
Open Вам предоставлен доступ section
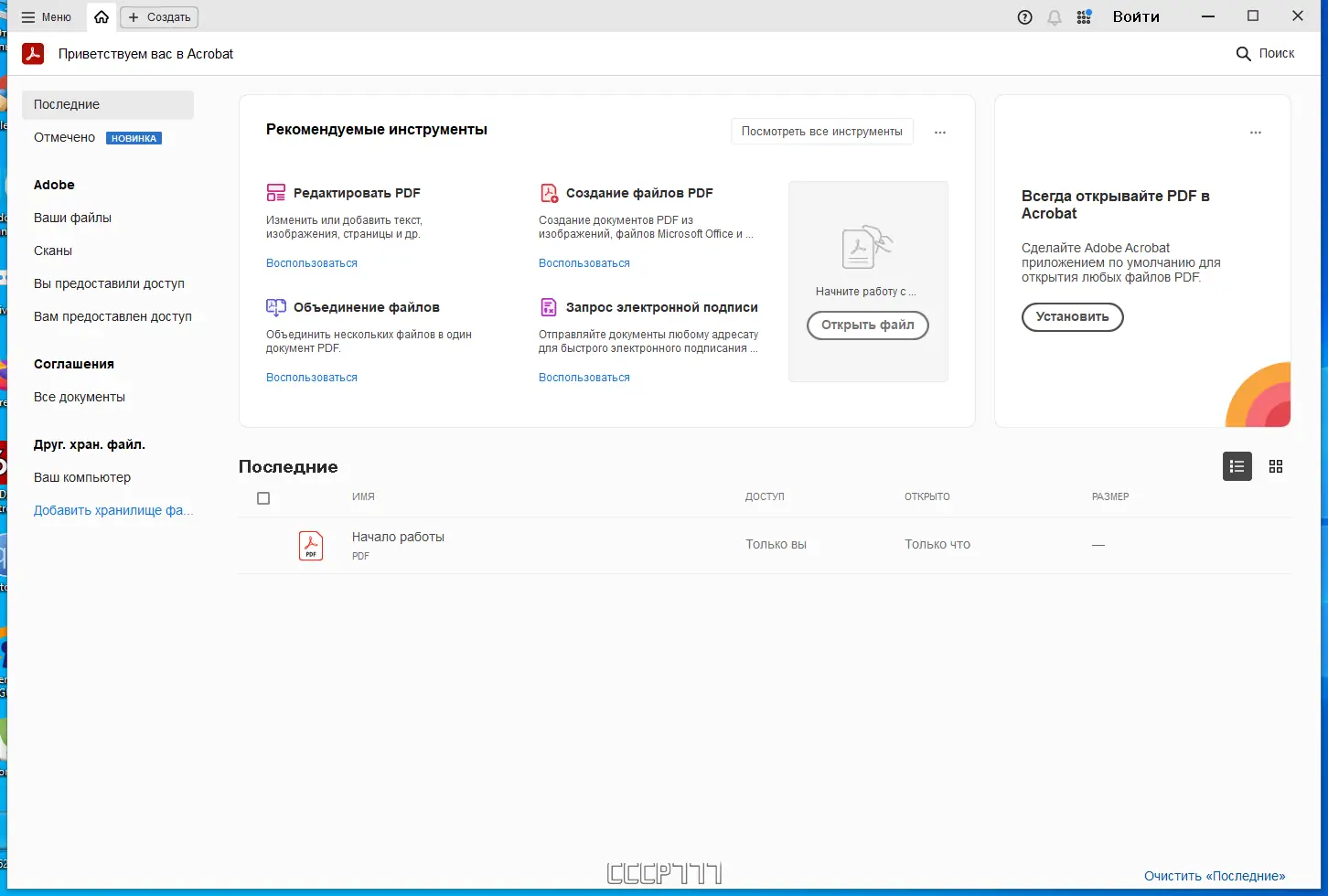112,316
